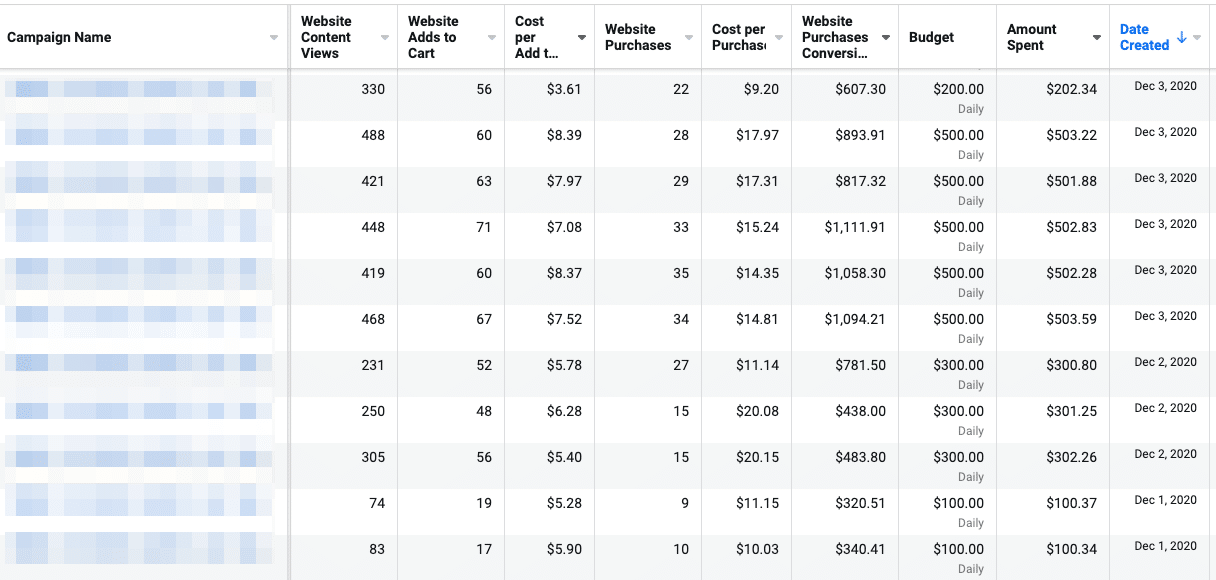Open the Website Content Views column dropdown arrow
The height and width of the screenshot is (580, 1216).
(x=385, y=38)
